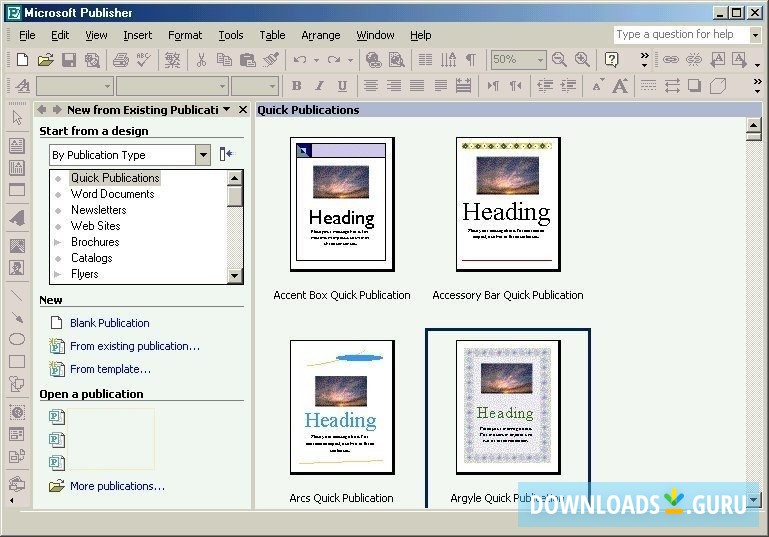Select the Arrow tool in the Objects bar

[17, 317]
